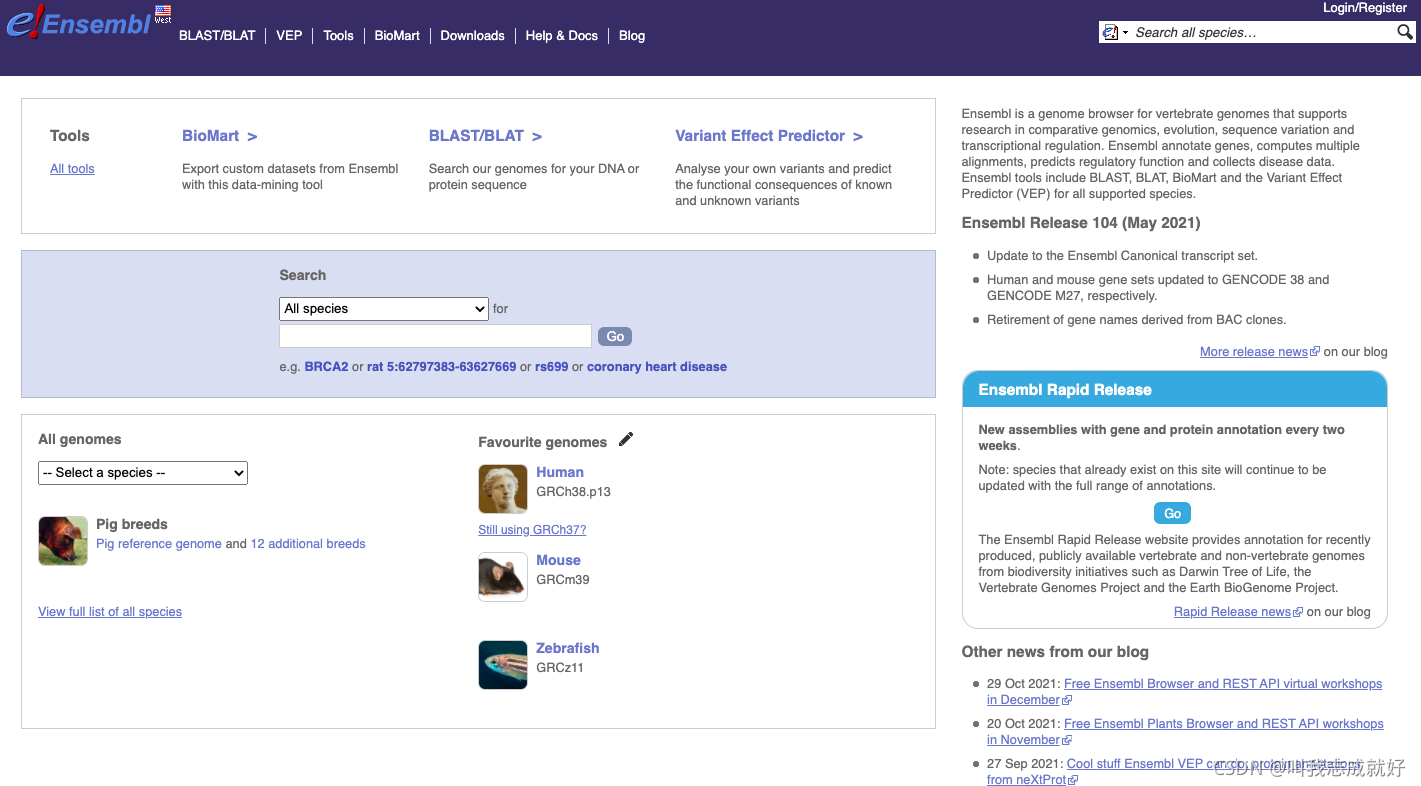Click the GRCh38.p13 assembly text
Screen dimensions: 1421x786
(x=573, y=492)
